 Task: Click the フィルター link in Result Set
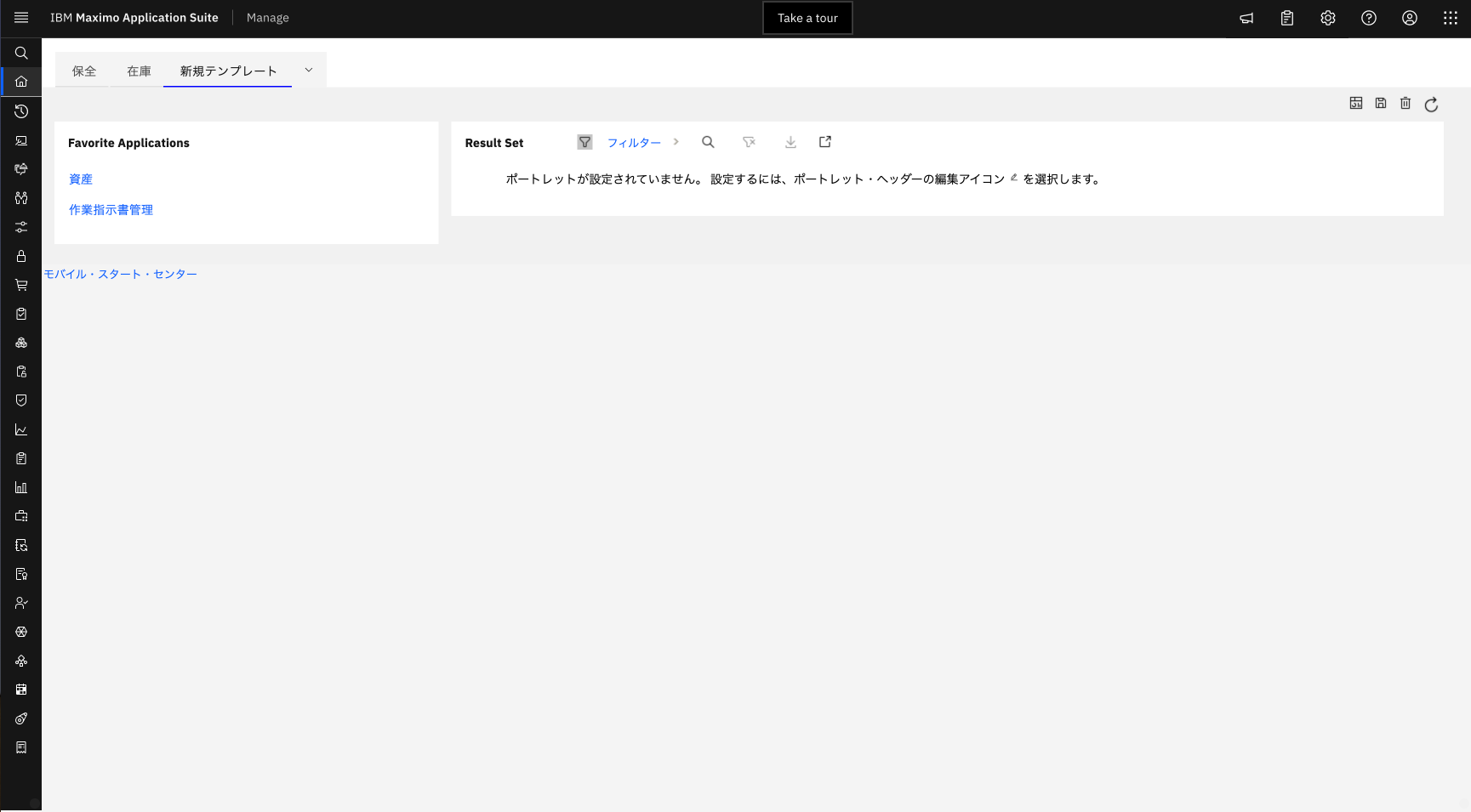634,143
